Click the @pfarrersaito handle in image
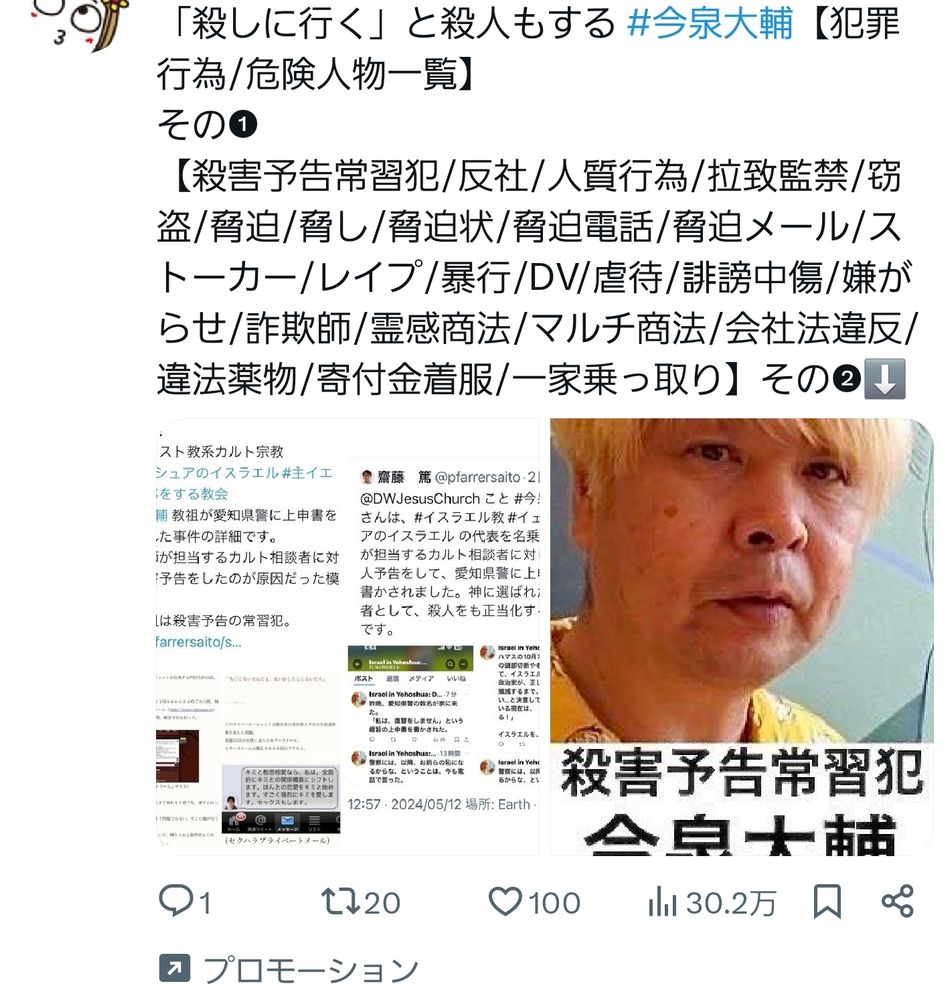Screen dimensions: 952x1000 click(x=478, y=476)
